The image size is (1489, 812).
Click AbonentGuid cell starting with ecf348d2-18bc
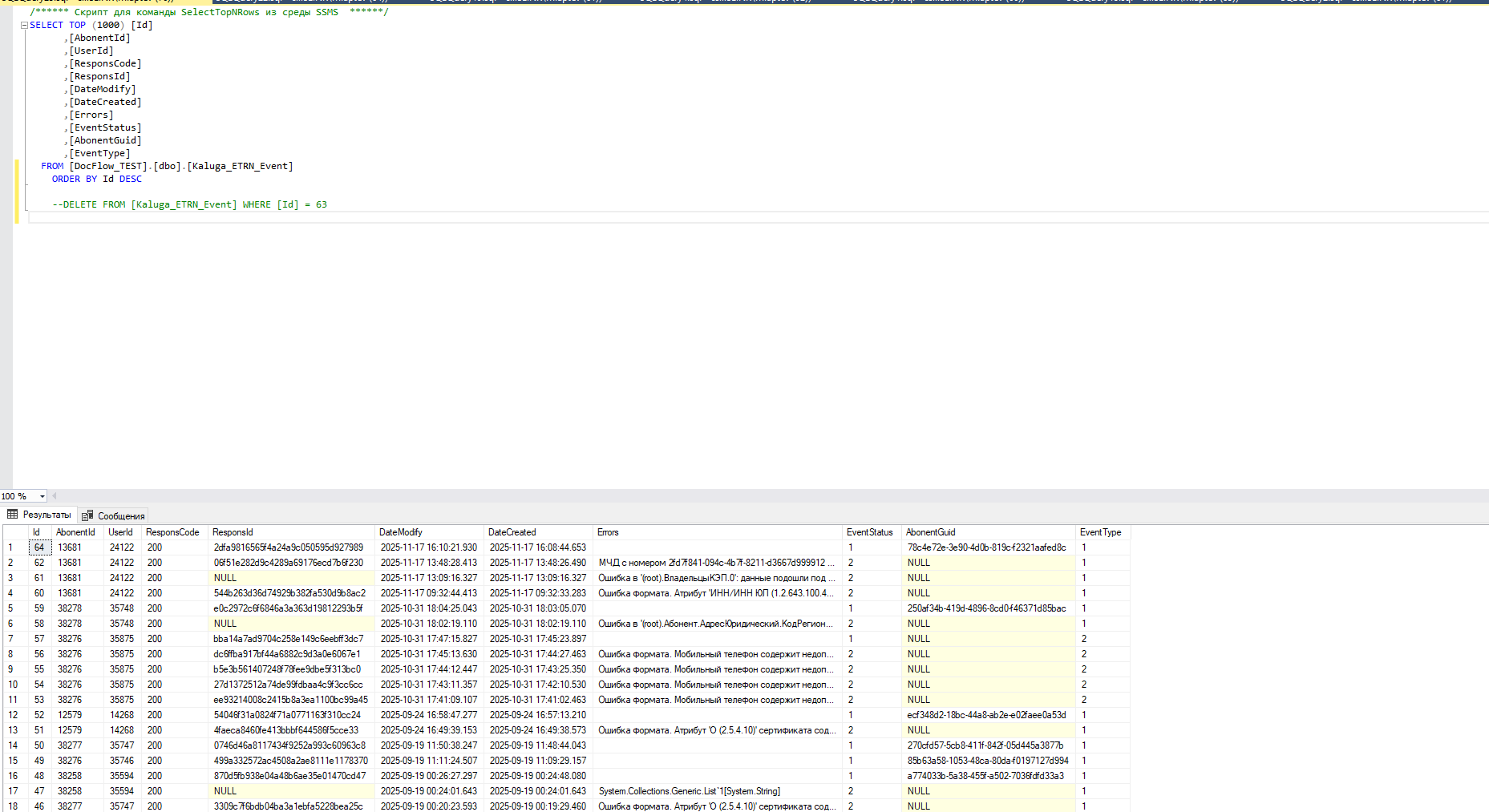click(x=989, y=715)
